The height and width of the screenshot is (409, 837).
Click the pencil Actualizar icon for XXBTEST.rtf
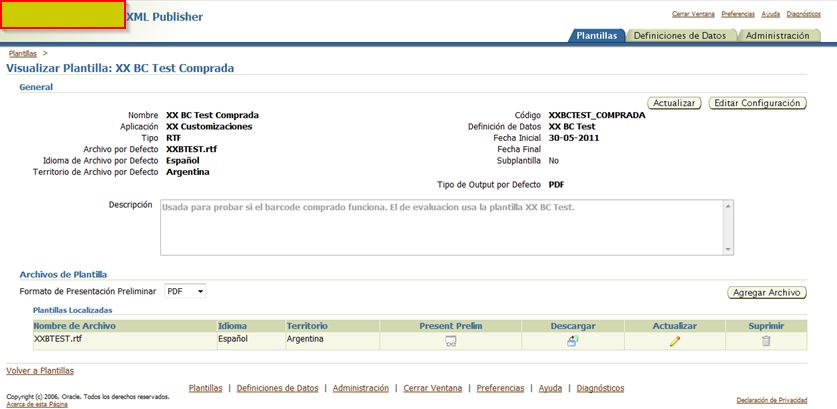click(675, 341)
